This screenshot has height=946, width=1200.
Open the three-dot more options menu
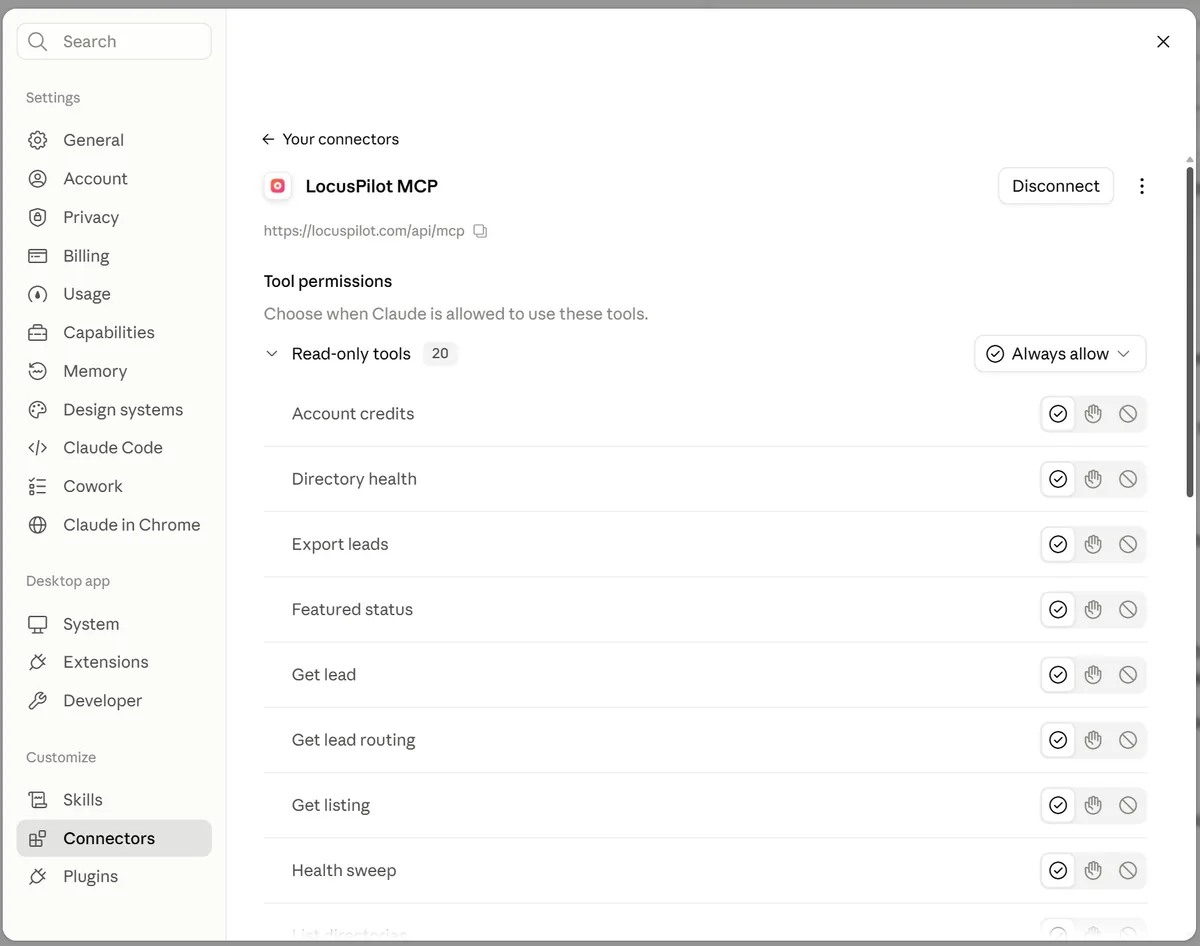point(1141,186)
